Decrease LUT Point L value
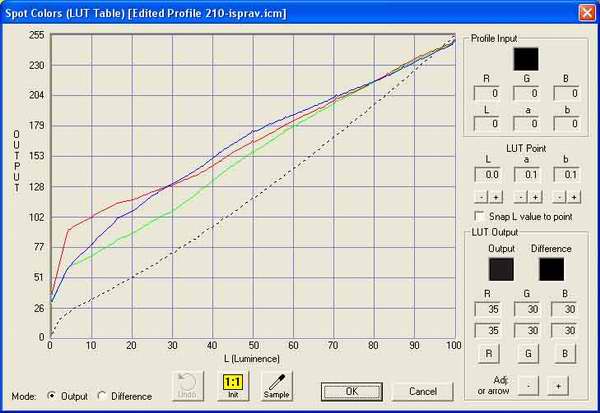Image resolution: width=600 pixels, height=413 pixels. pyautogui.click(x=481, y=197)
